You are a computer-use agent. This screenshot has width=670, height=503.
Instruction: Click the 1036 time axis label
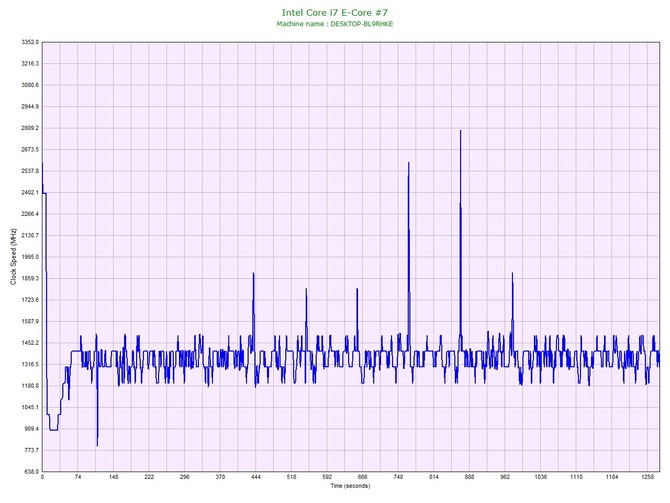[x=541, y=477]
